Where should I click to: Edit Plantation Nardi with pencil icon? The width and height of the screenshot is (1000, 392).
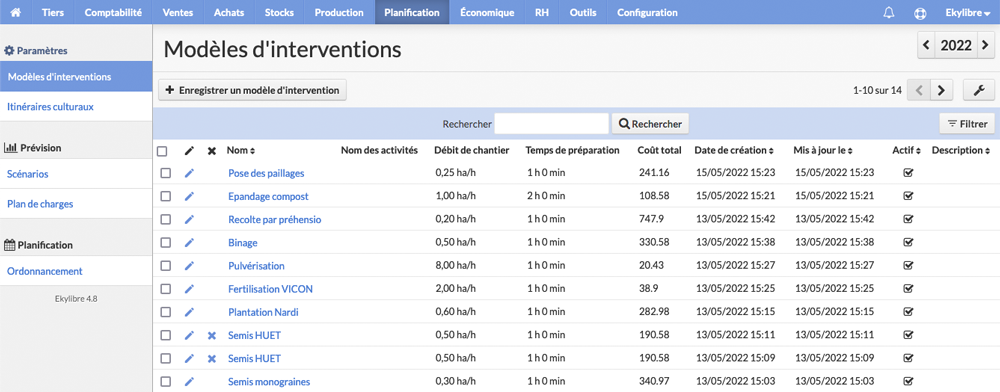click(189, 312)
